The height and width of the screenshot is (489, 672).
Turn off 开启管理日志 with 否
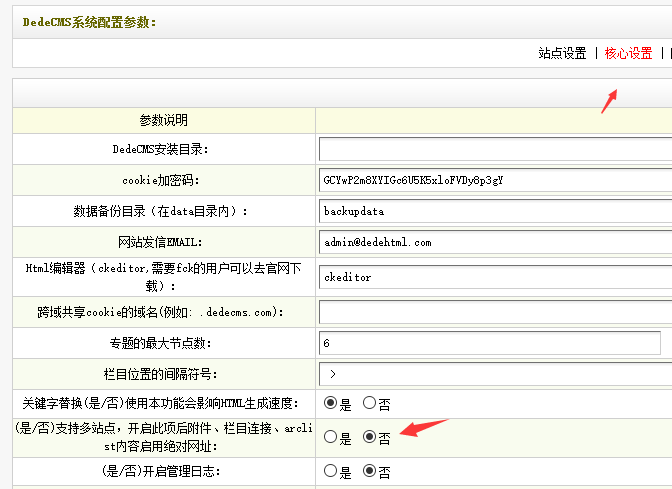click(369, 470)
